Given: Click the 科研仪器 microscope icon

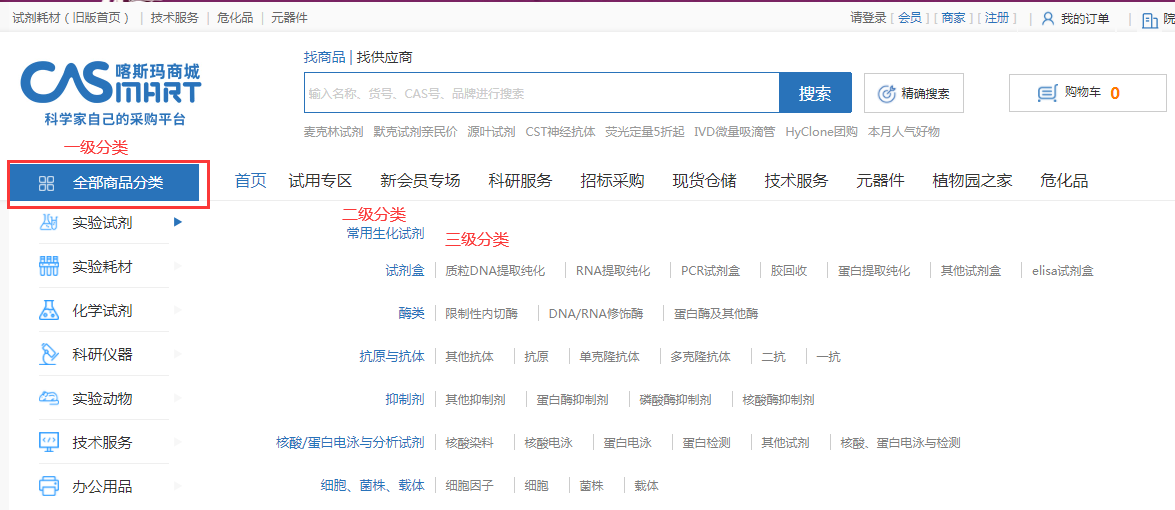Looking at the screenshot, I should 48,355.
